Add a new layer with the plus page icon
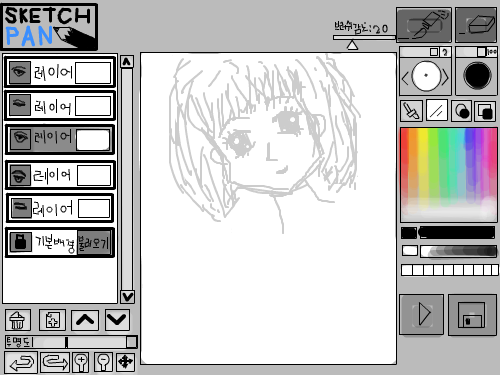The image size is (500, 375). pos(52,320)
